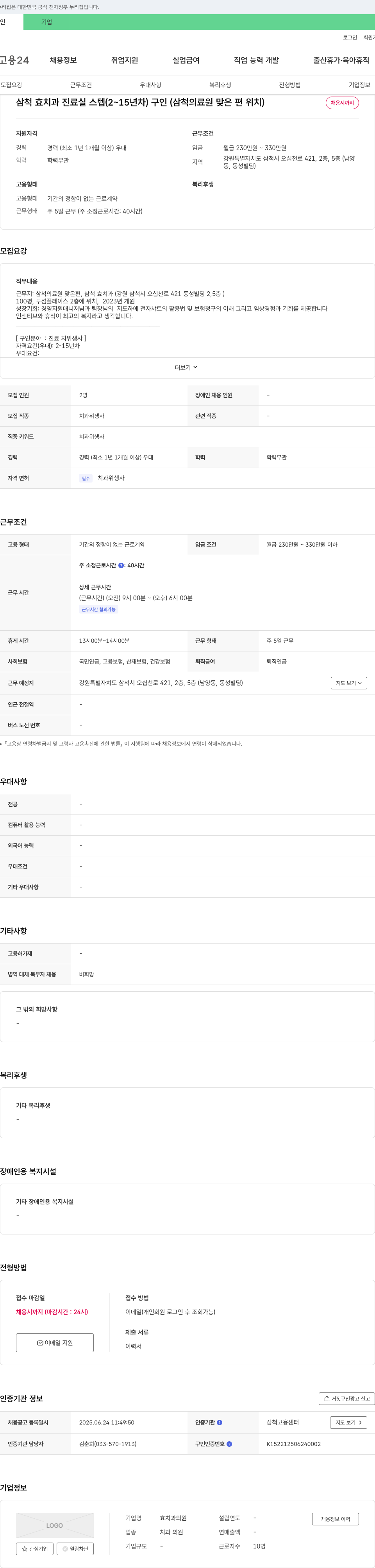Click the 거짓구인광고 신고 report button
Image resolution: width=375 pixels, height=1568 pixels.
point(346,1398)
